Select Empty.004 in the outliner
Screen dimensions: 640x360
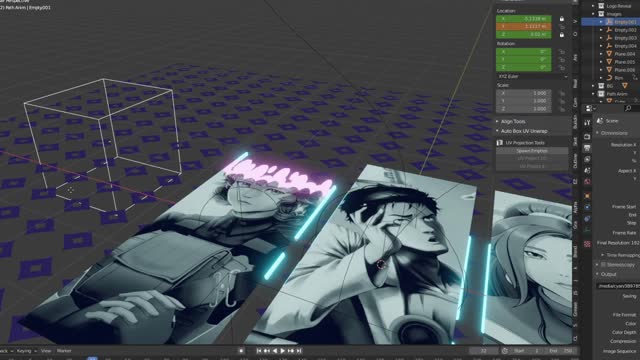point(626,46)
